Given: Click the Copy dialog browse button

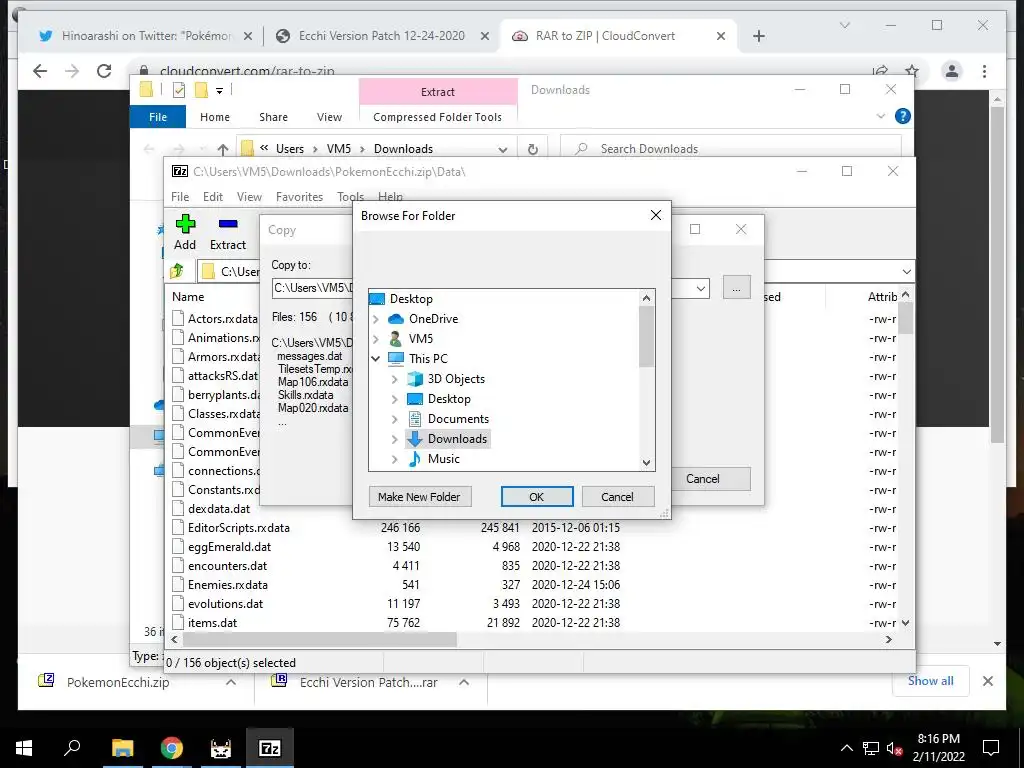Looking at the screenshot, I should pyautogui.click(x=737, y=288).
